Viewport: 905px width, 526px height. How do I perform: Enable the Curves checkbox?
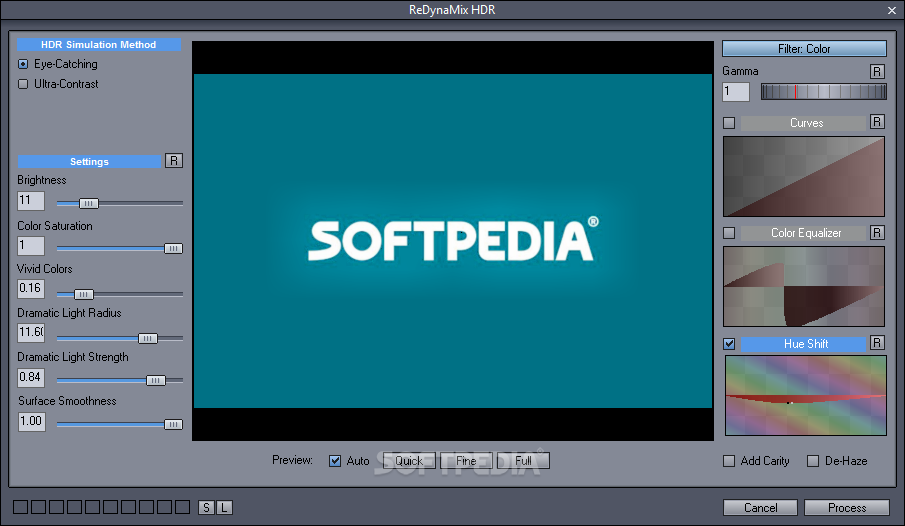click(729, 123)
